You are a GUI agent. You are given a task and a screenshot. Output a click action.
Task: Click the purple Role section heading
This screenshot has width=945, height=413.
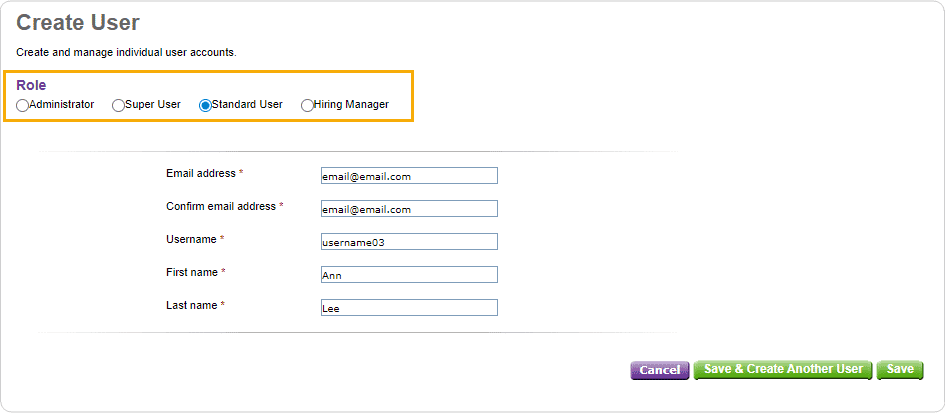pos(31,86)
